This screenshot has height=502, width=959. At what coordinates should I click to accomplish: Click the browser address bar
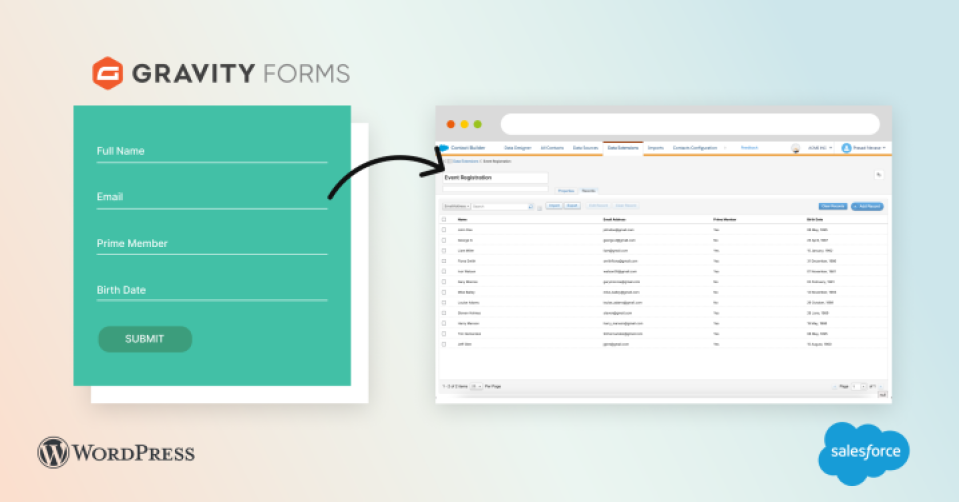[x=690, y=124]
